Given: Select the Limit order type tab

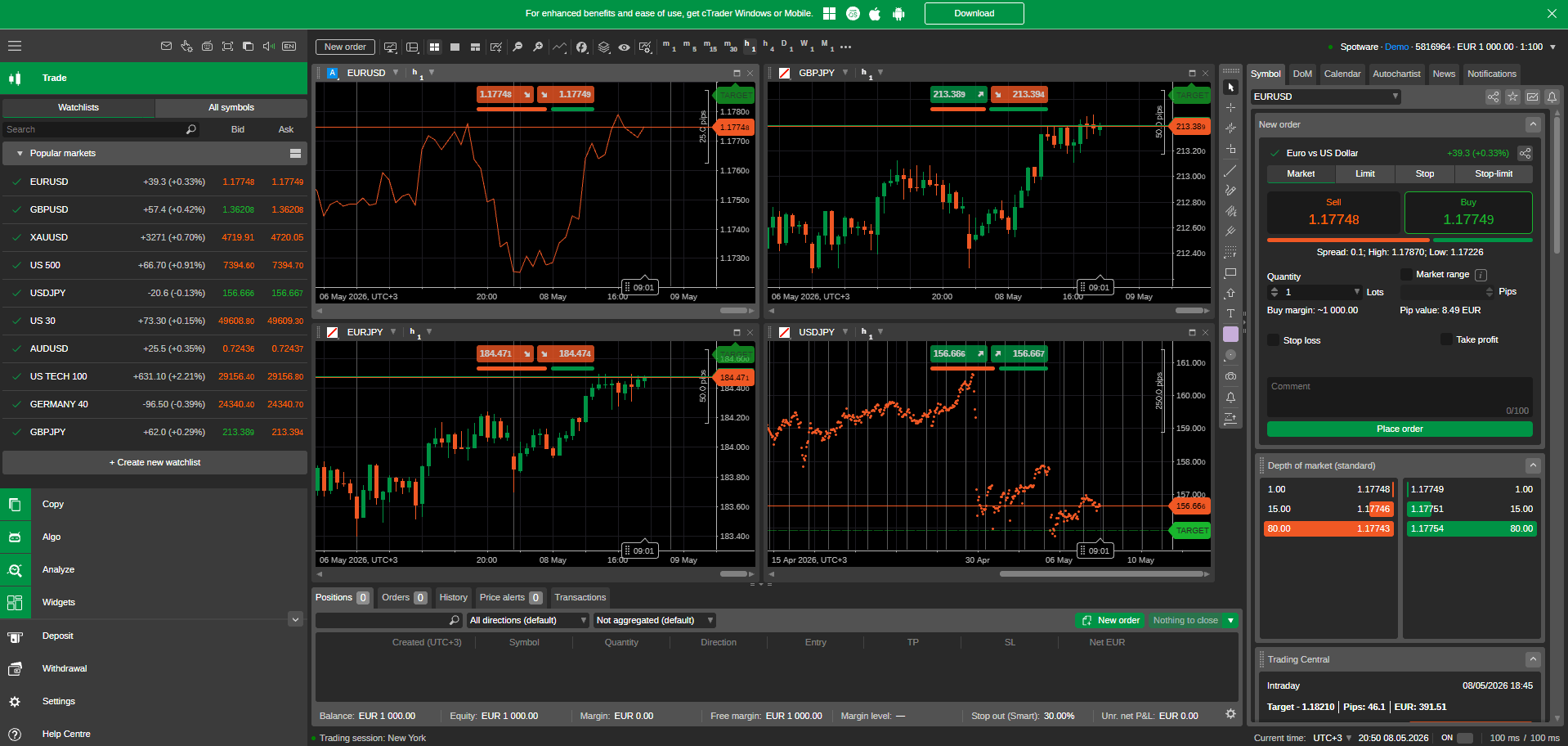Looking at the screenshot, I should point(1364,173).
